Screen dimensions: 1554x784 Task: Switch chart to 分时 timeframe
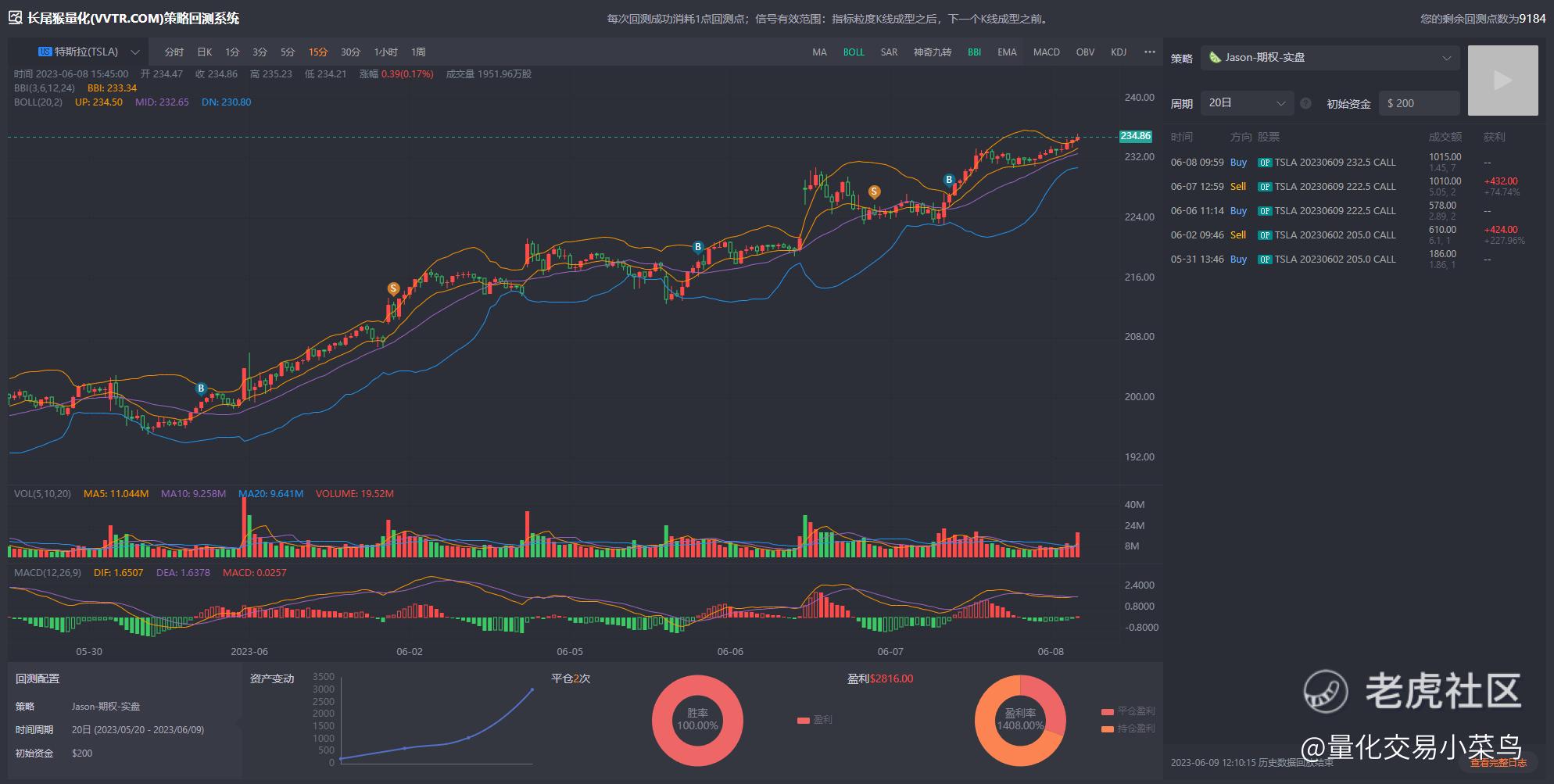tap(174, 52)
